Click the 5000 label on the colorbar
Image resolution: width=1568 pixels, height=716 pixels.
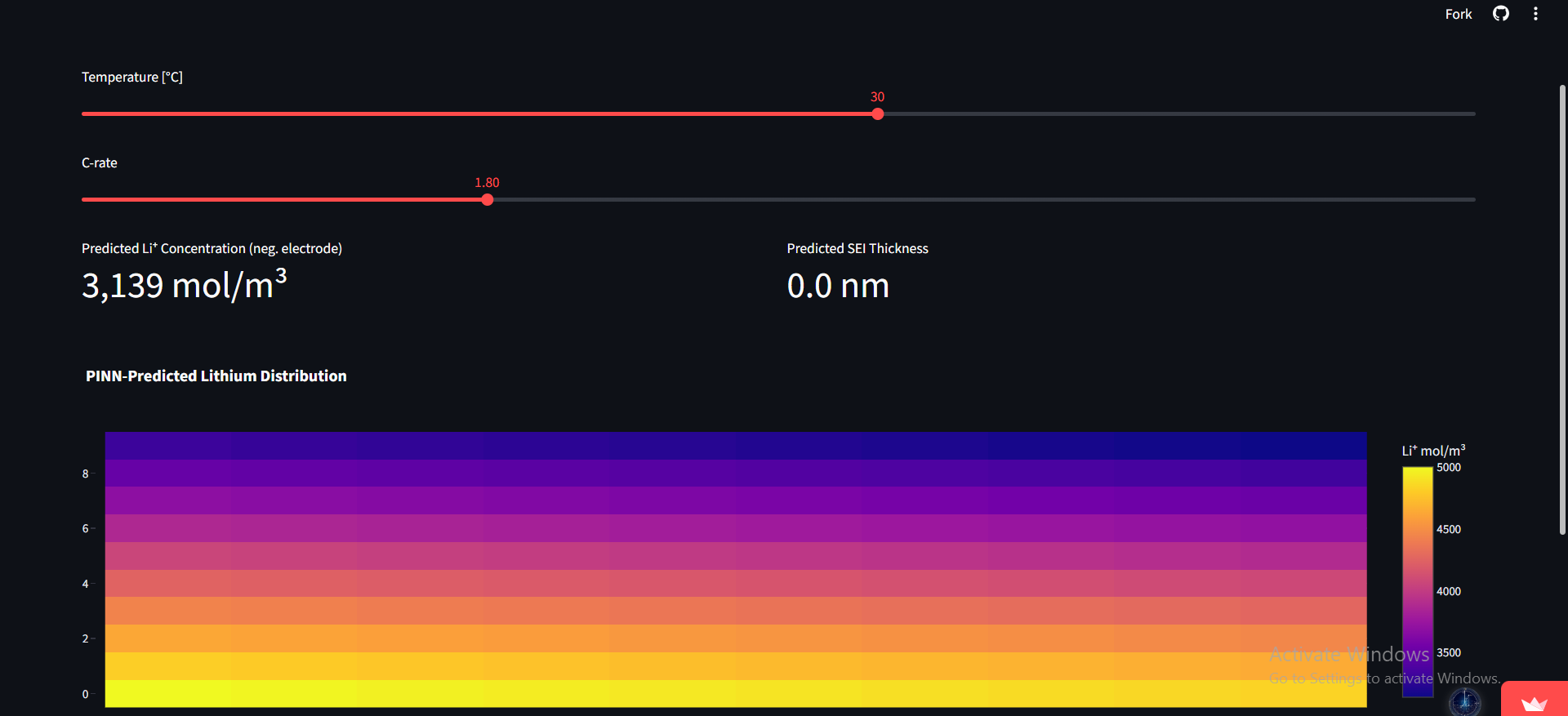(x=1448, y=468)
